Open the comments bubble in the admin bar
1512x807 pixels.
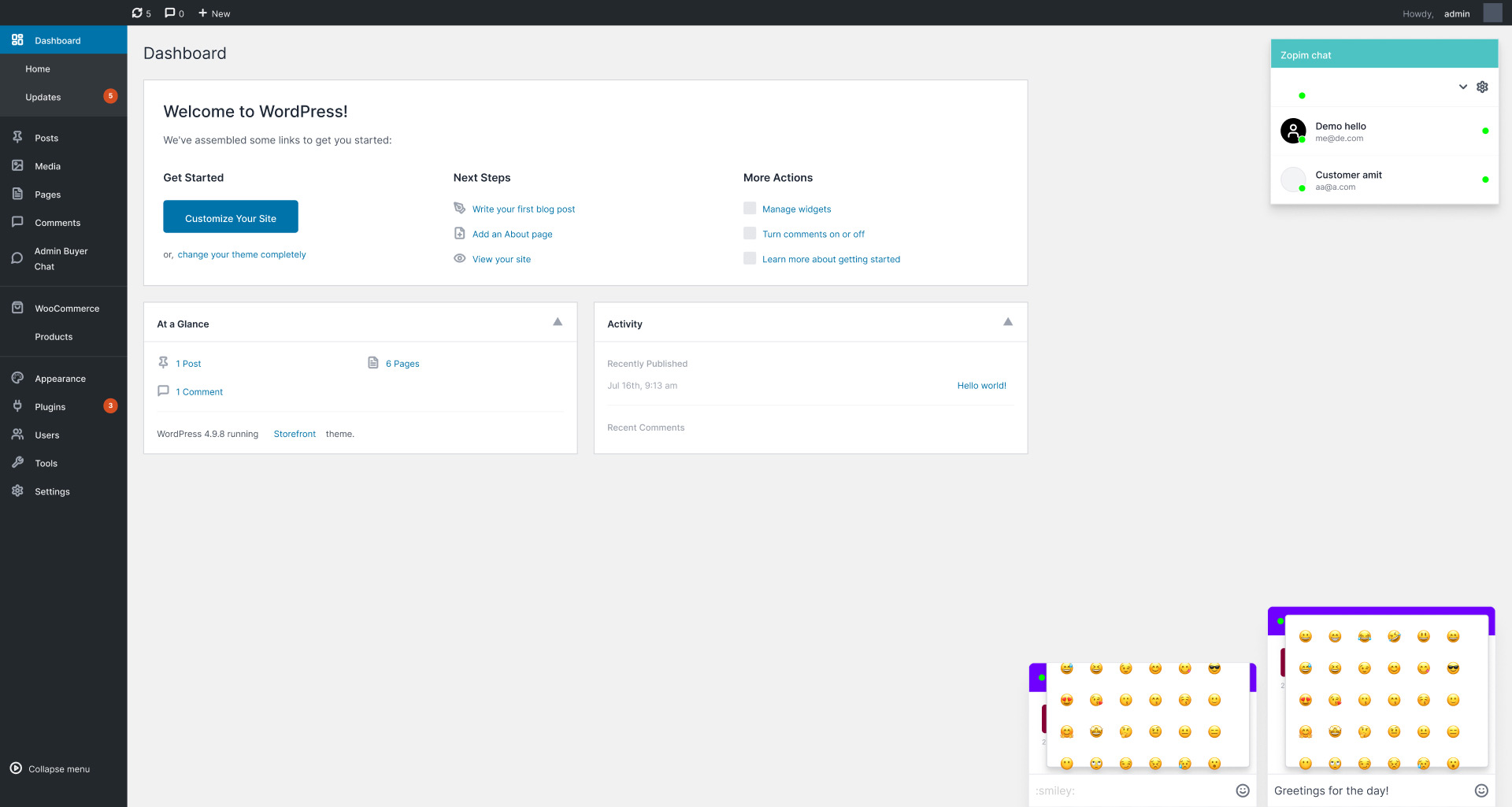[x=169, y=13]
